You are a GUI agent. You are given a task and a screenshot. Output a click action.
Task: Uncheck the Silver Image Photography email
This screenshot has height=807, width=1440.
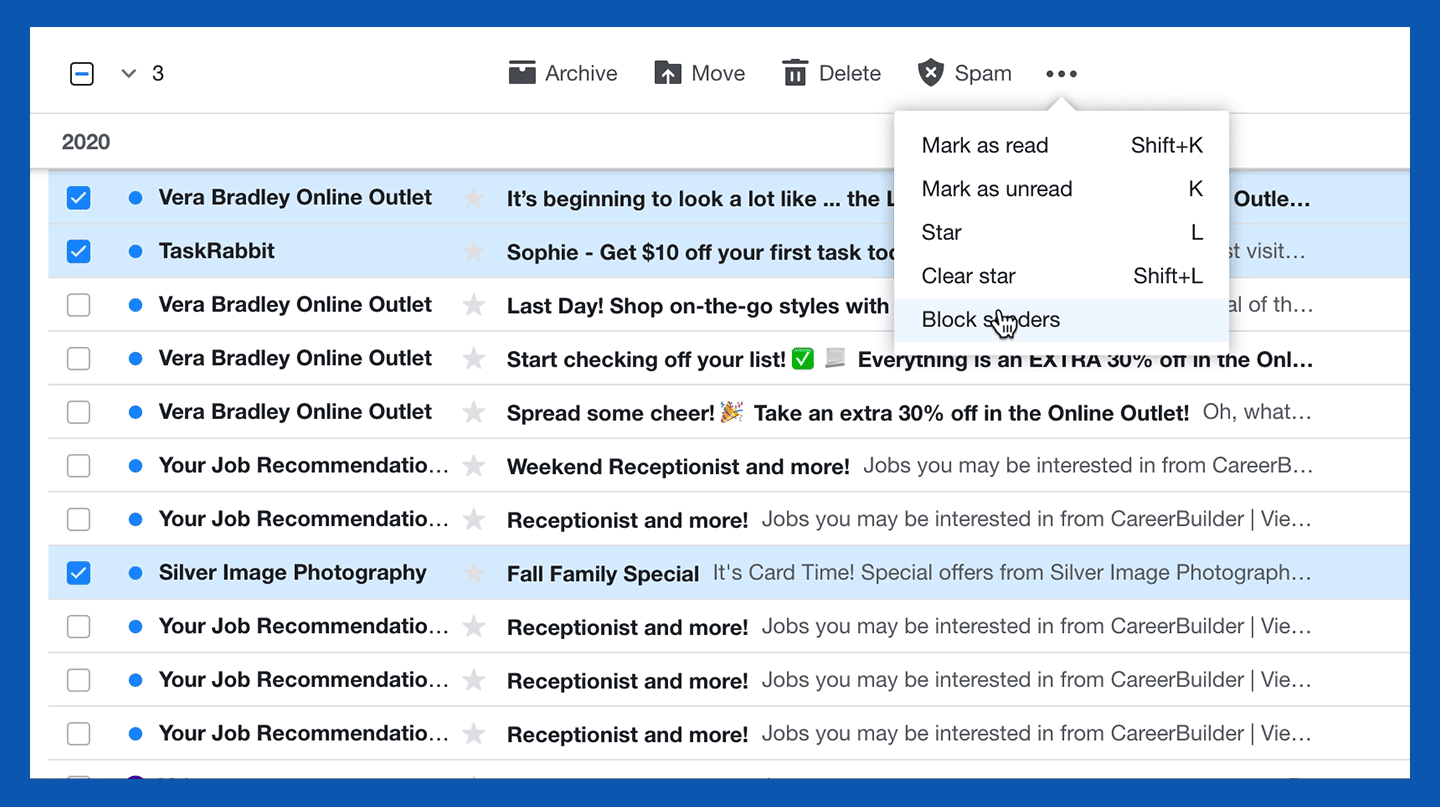click(x=78, y=572)
